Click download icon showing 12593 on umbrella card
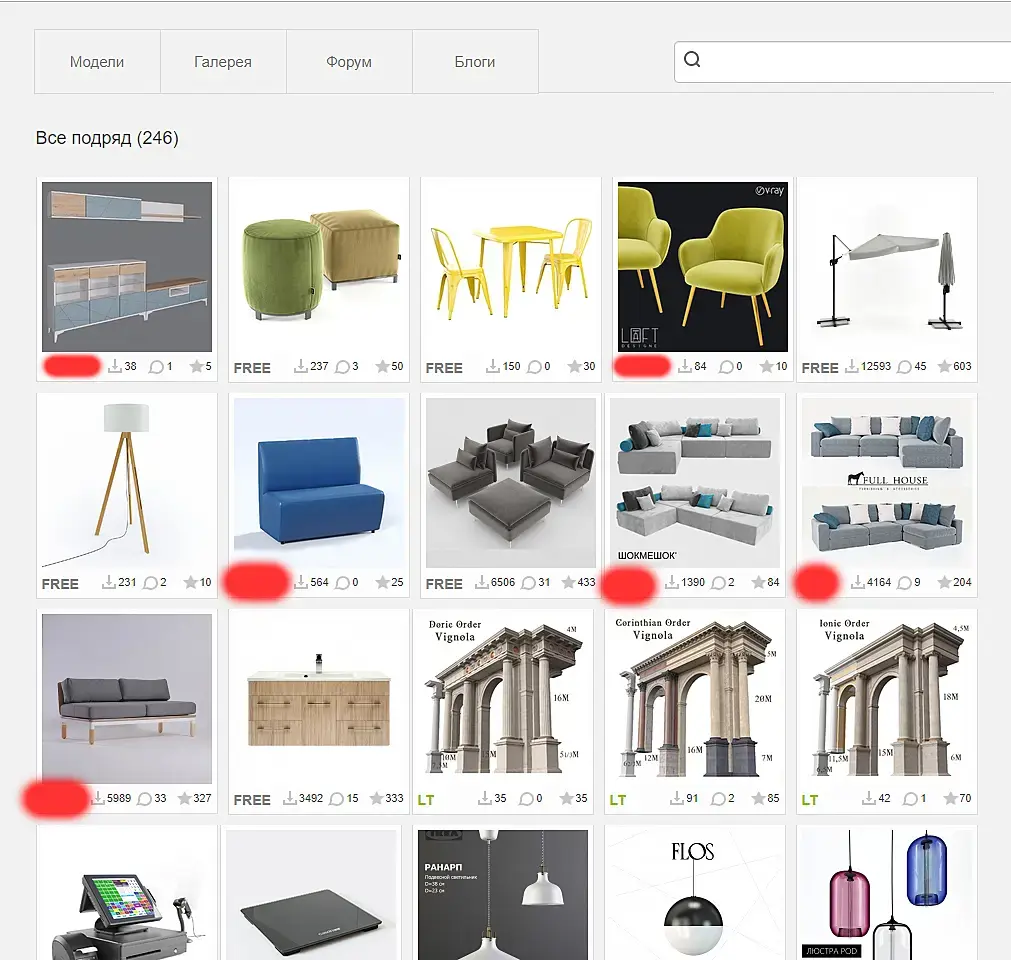This screenshot has height=960, width=1011. [852, 366]
